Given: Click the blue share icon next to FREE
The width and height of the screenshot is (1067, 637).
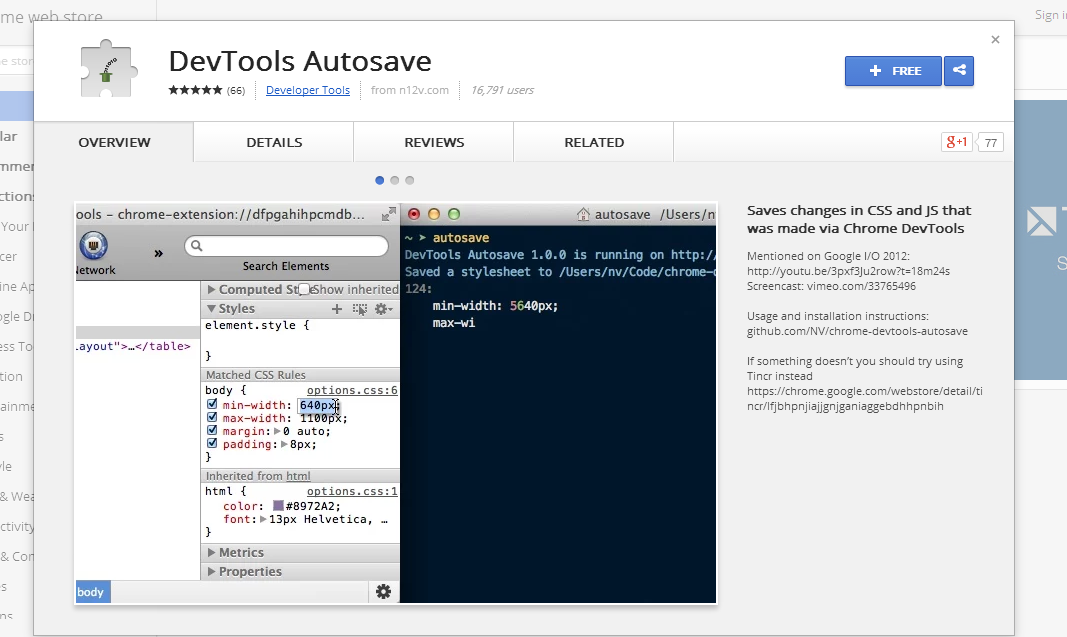Looking at the screenshot, I should (959, 71).
